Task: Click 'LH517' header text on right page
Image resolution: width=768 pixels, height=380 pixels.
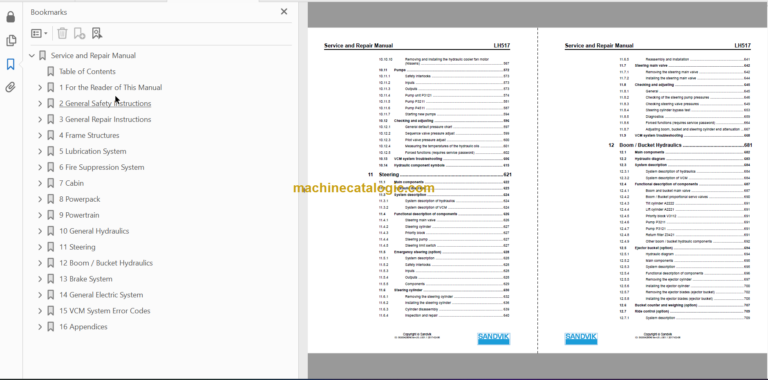Action: (x=742, y=46)
